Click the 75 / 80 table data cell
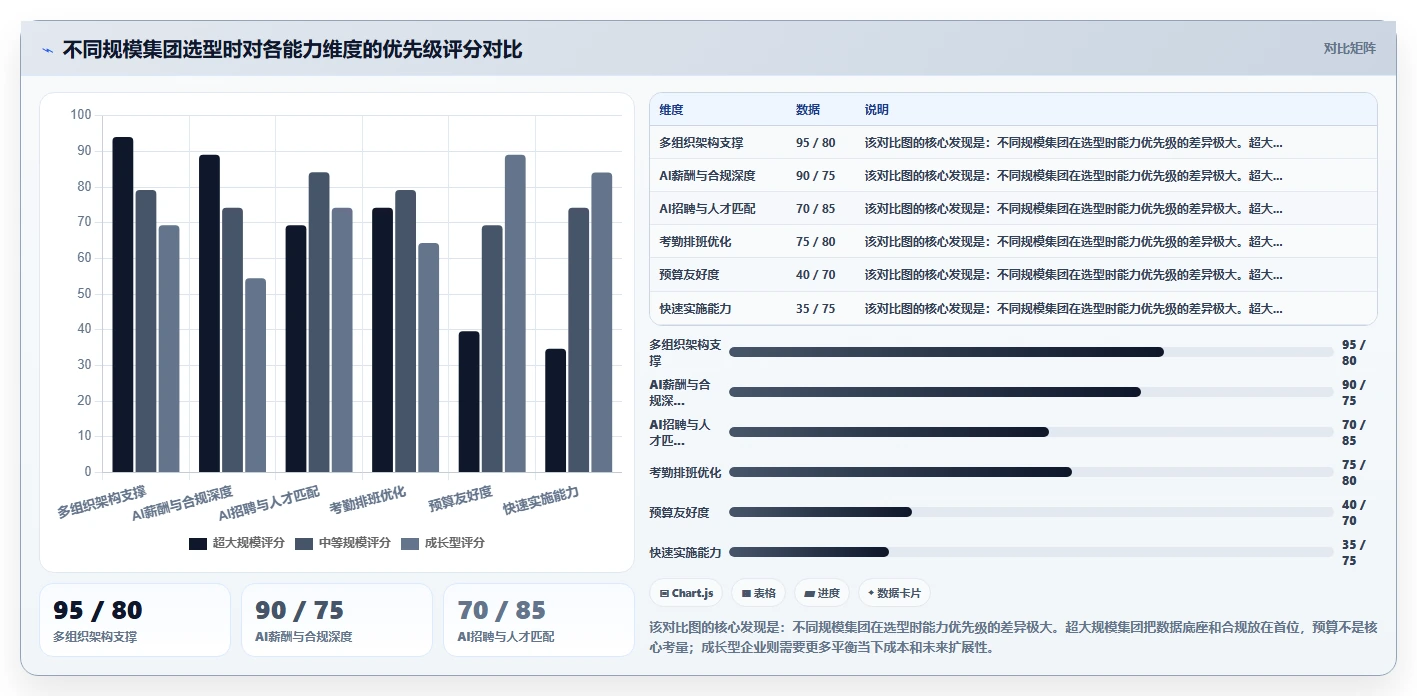 pyautogui.click(x=815, y=242)
